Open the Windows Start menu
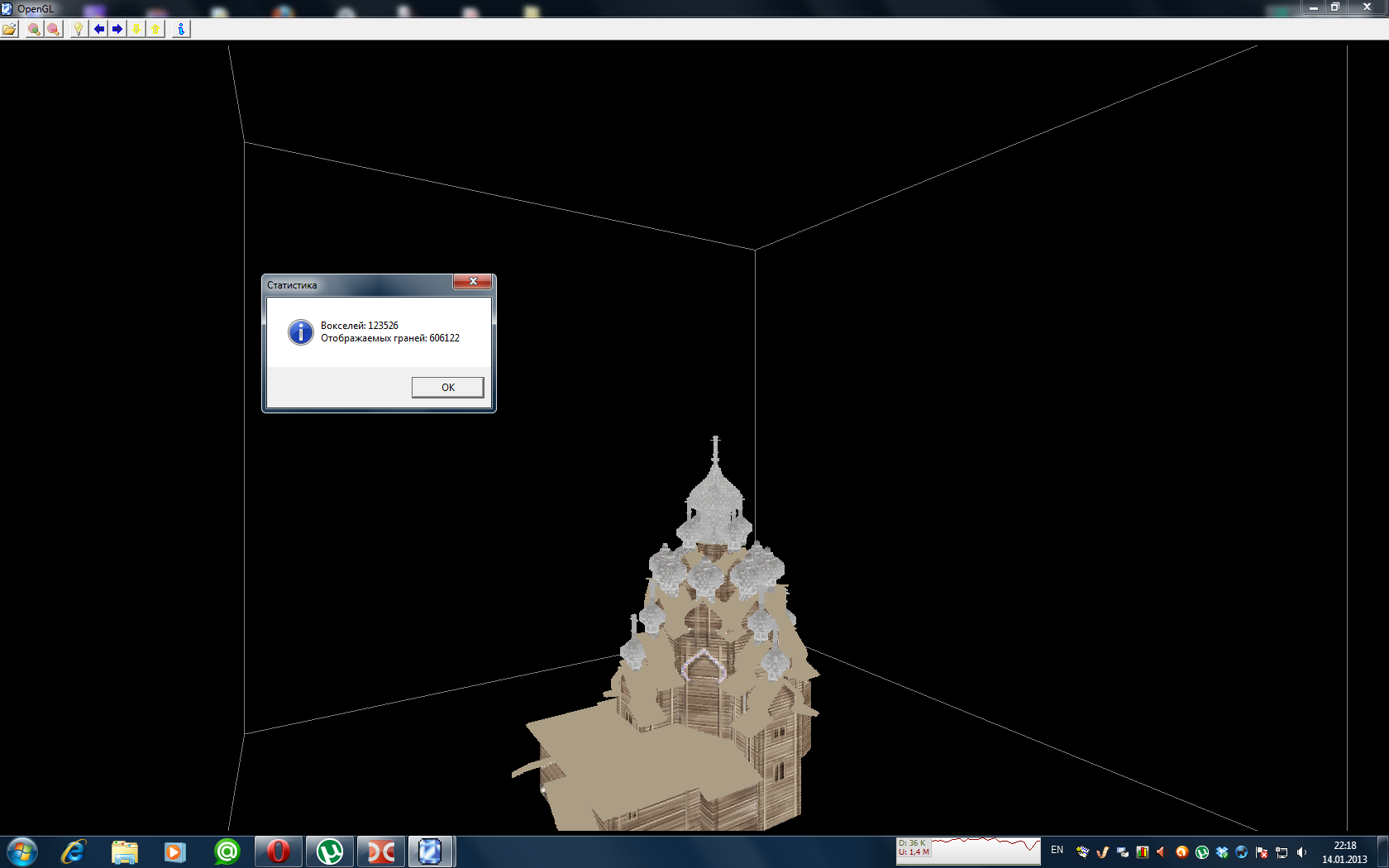This screenshot has width=1389, height=868. click(21, 851)
